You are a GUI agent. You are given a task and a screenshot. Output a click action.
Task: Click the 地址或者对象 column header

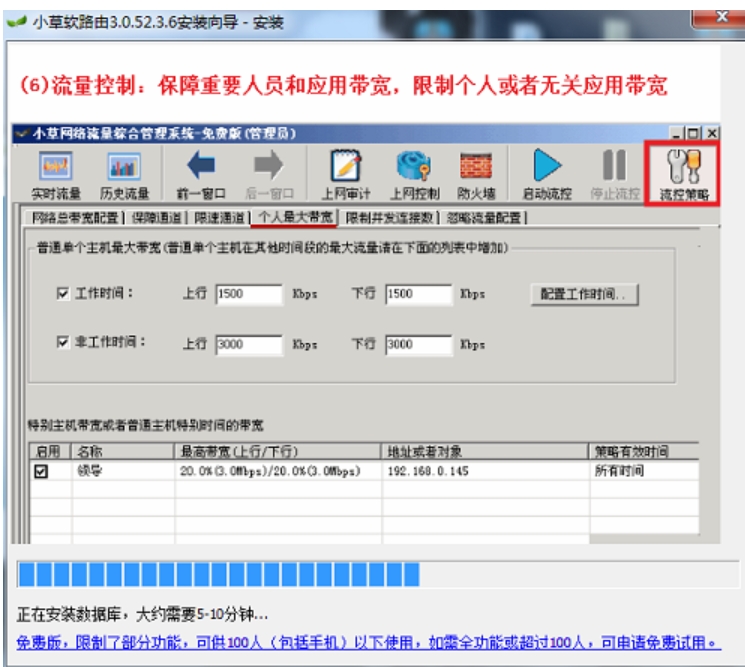click(485, 451)
